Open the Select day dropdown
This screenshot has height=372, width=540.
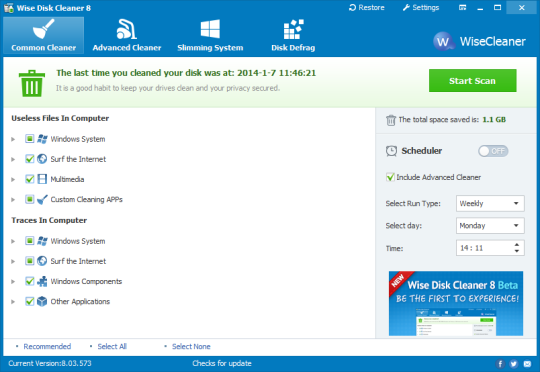490,226
